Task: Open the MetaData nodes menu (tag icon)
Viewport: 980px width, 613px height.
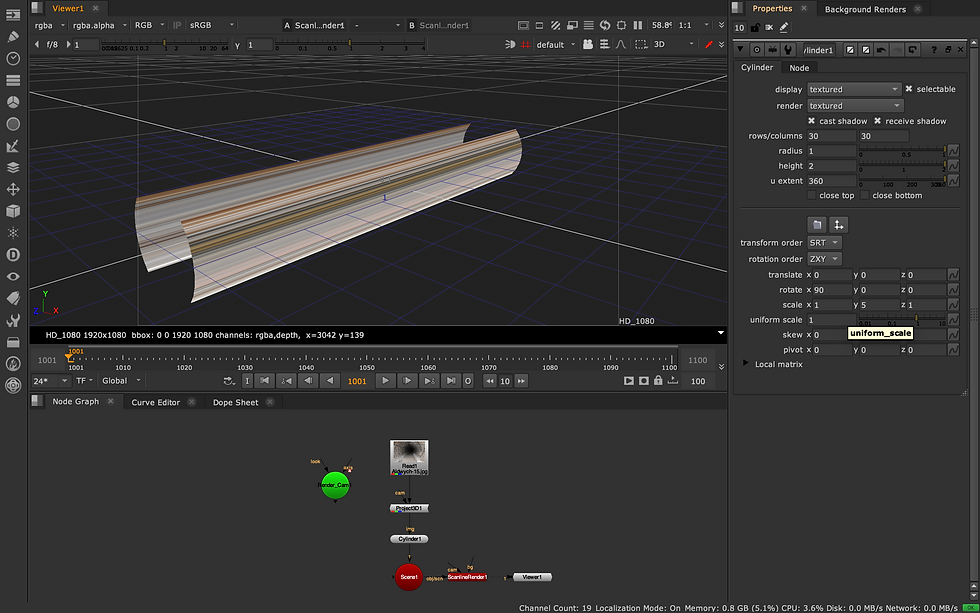Action: 12,298
